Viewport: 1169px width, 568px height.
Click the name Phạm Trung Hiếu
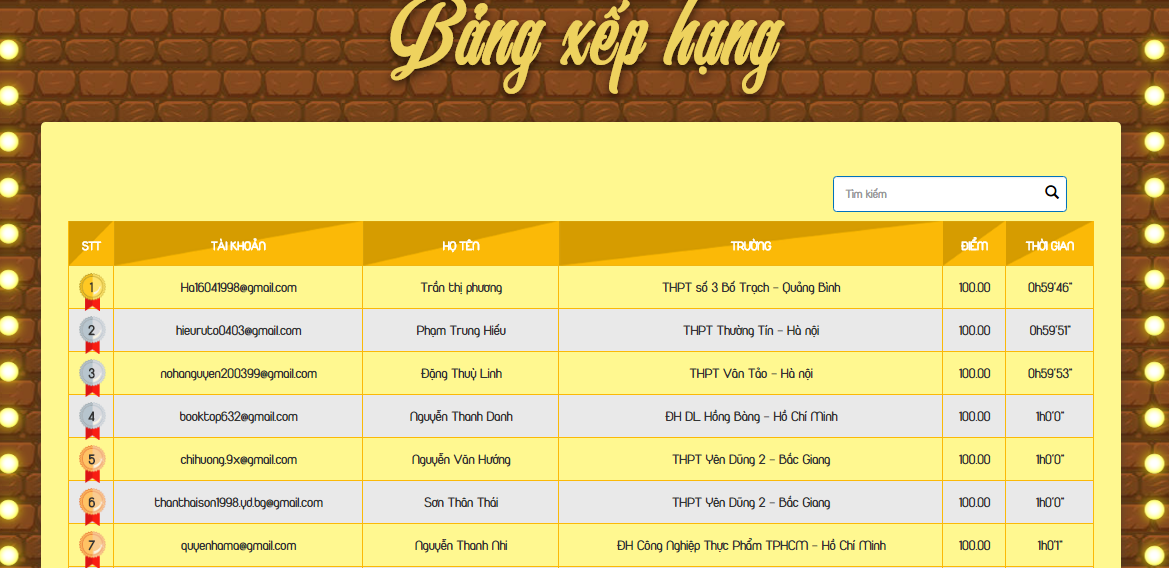pos(461,330)
